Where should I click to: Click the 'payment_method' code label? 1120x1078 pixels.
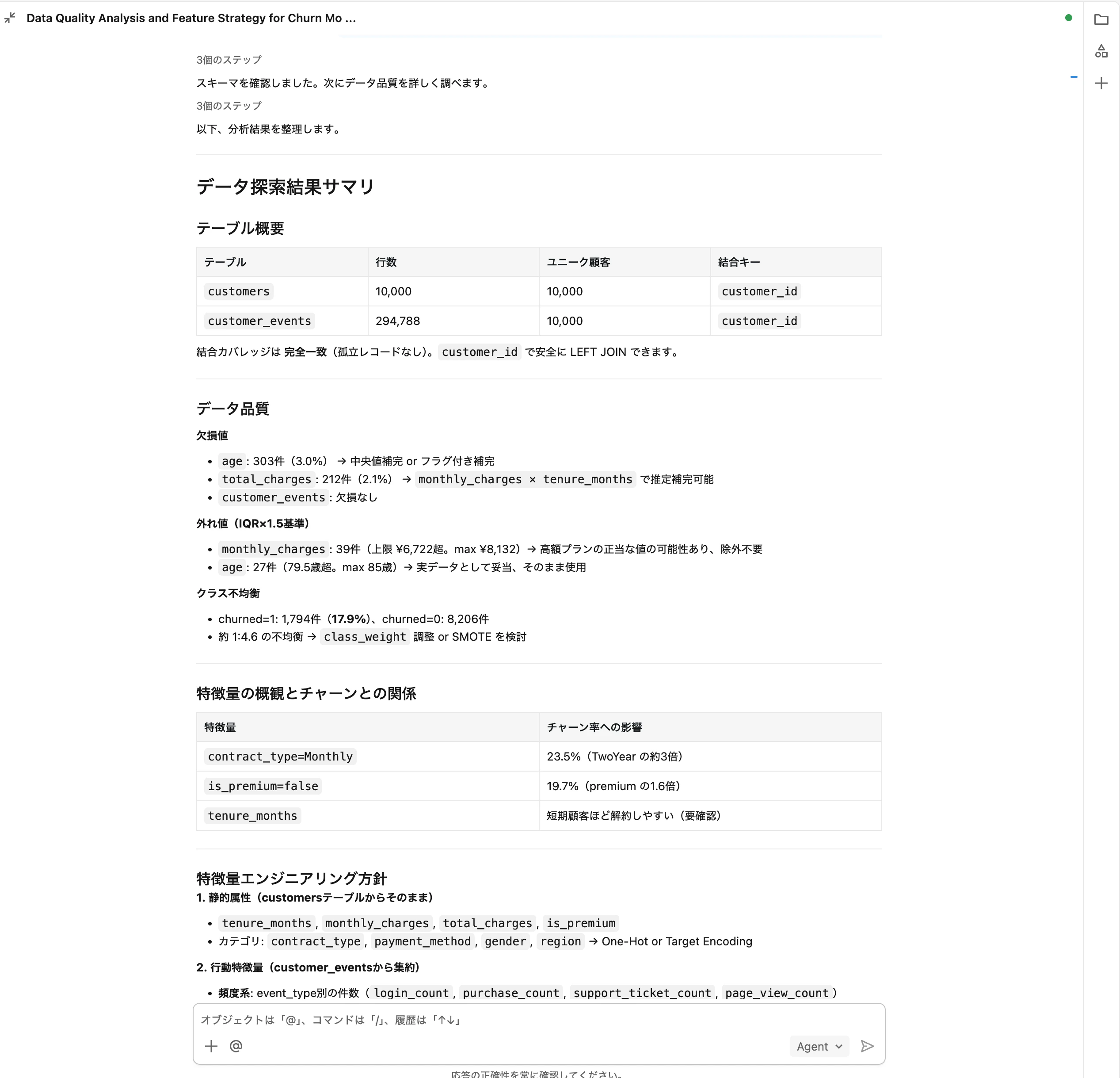tap(422, 941)
